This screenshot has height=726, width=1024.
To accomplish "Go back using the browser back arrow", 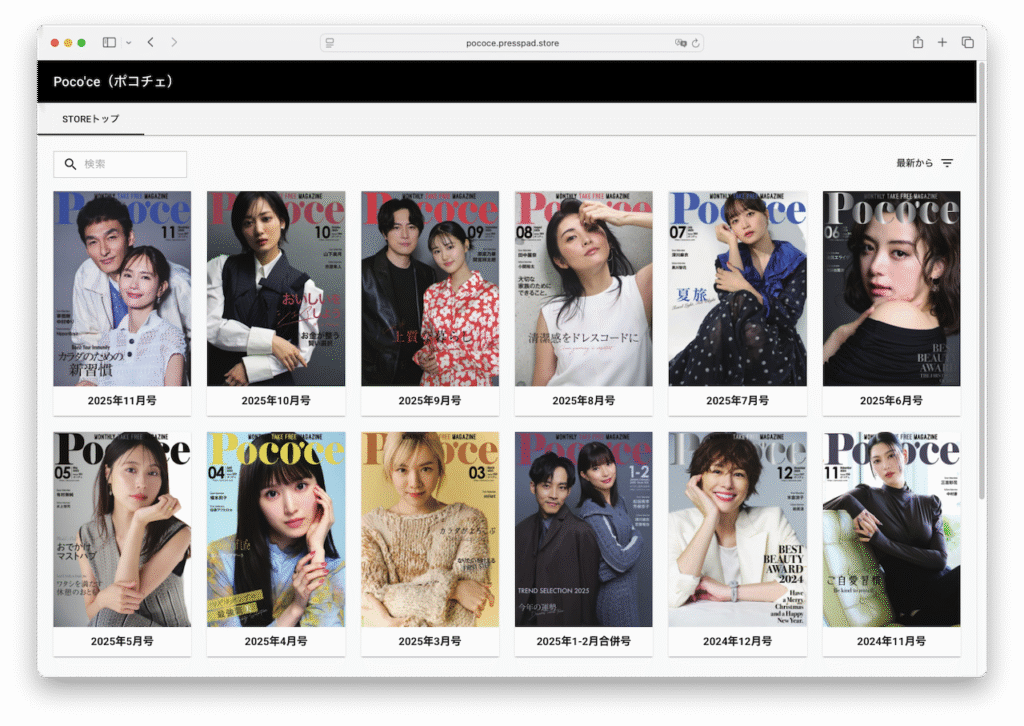I will [x=150, y=43].
